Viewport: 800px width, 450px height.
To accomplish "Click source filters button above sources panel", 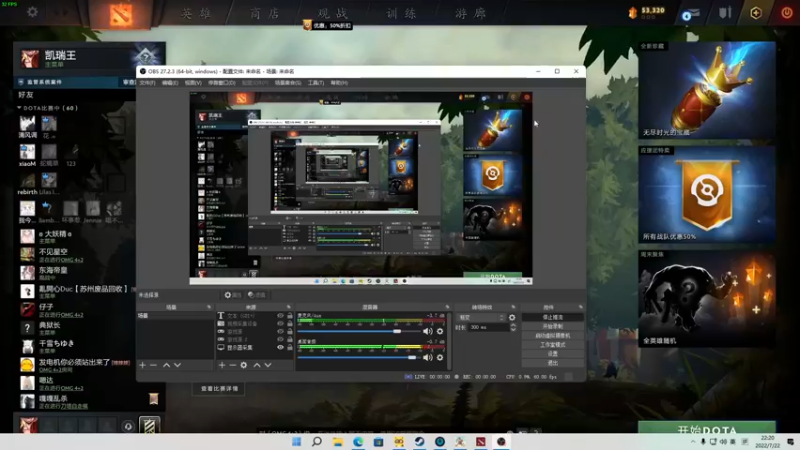I will 257,295.
